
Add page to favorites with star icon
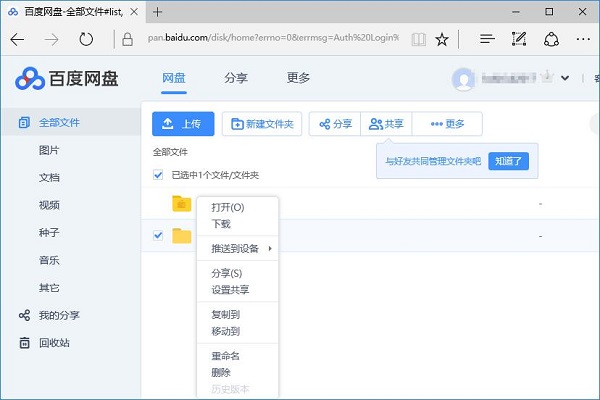[x=442, y=40]
